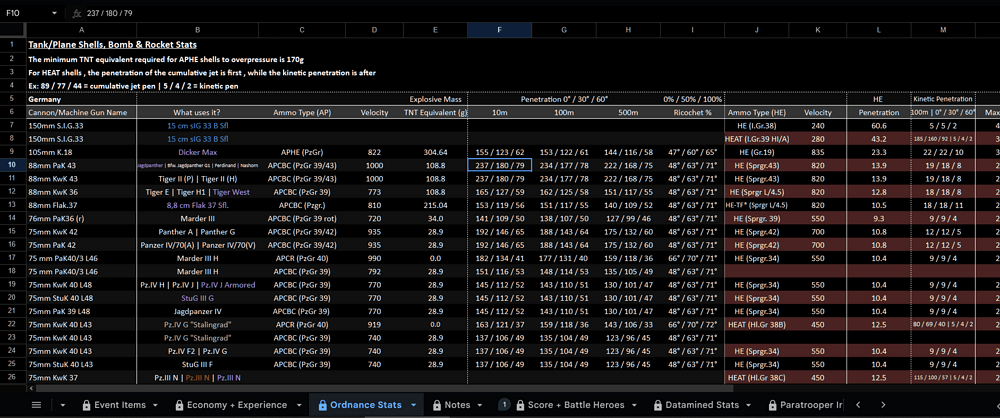Image resolution: width=1000 pixels, height=418 pixels.
Task: Open the Datamined Stats tab dropdown arrow
Action: pyautogui.click(x=750, y=405)
